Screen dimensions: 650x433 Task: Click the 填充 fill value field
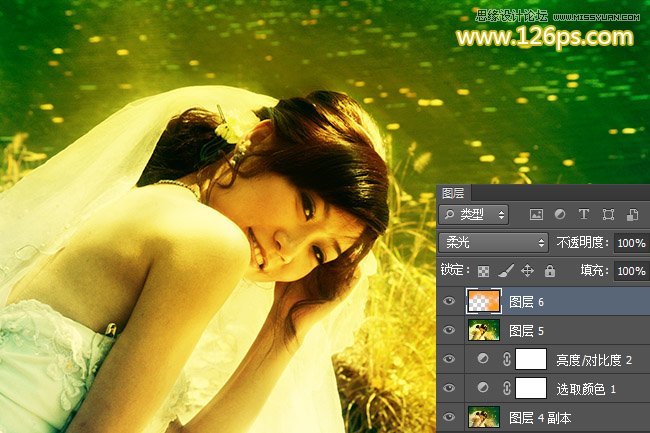click(632, 271)
